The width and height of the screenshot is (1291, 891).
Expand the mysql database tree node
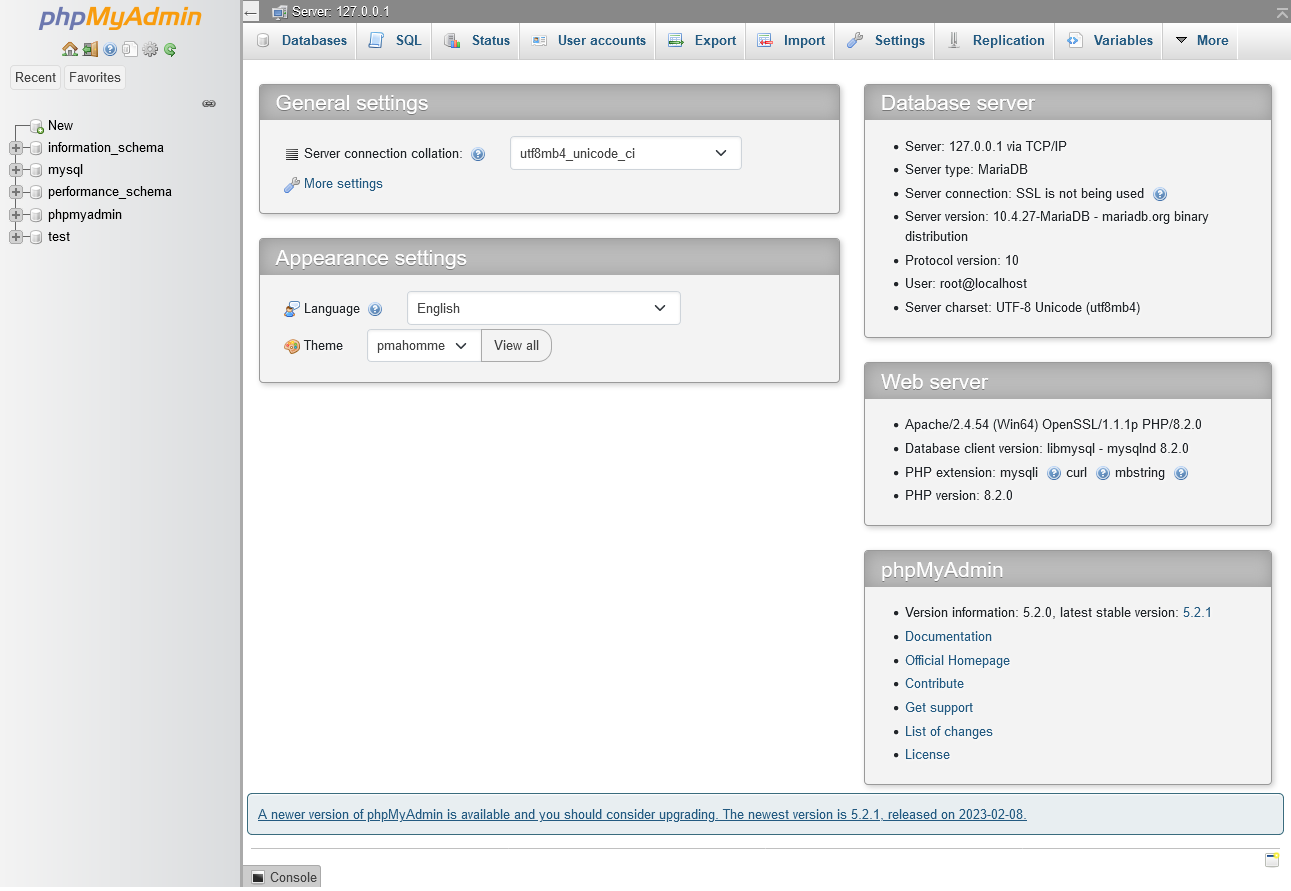pos(15,170)
